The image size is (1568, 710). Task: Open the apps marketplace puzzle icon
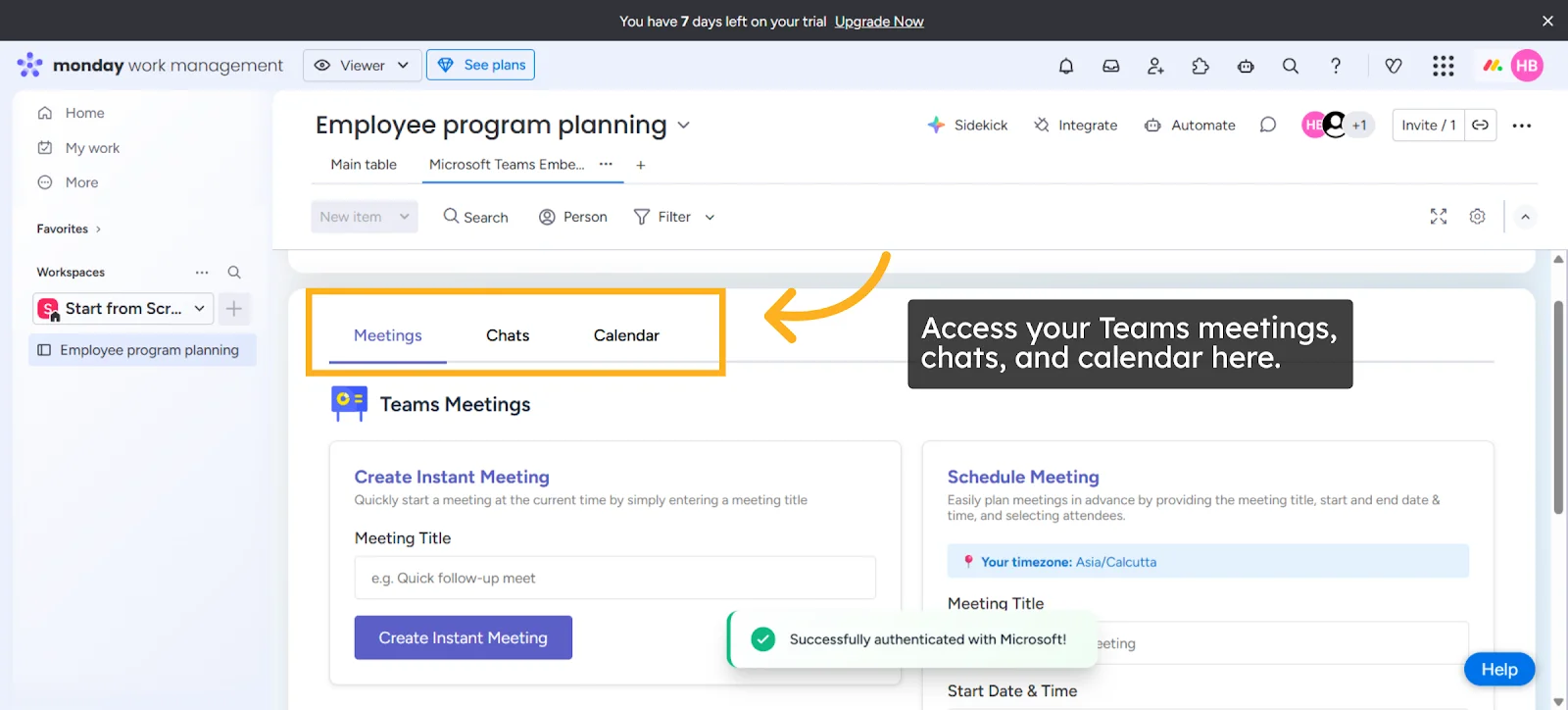1200,66
